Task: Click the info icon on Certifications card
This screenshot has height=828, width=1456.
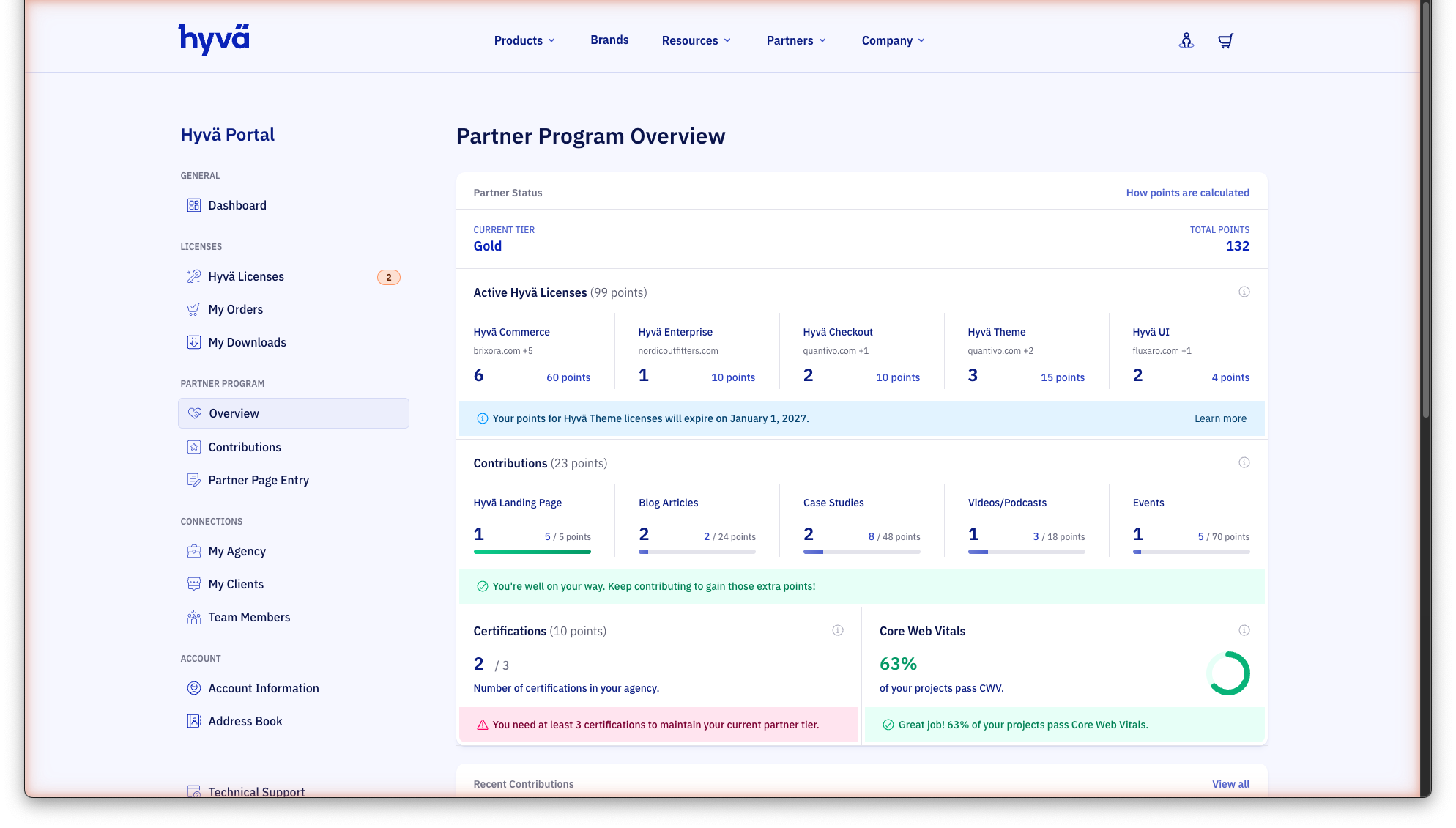Action: pyautogui.click(x=838, y=629)
